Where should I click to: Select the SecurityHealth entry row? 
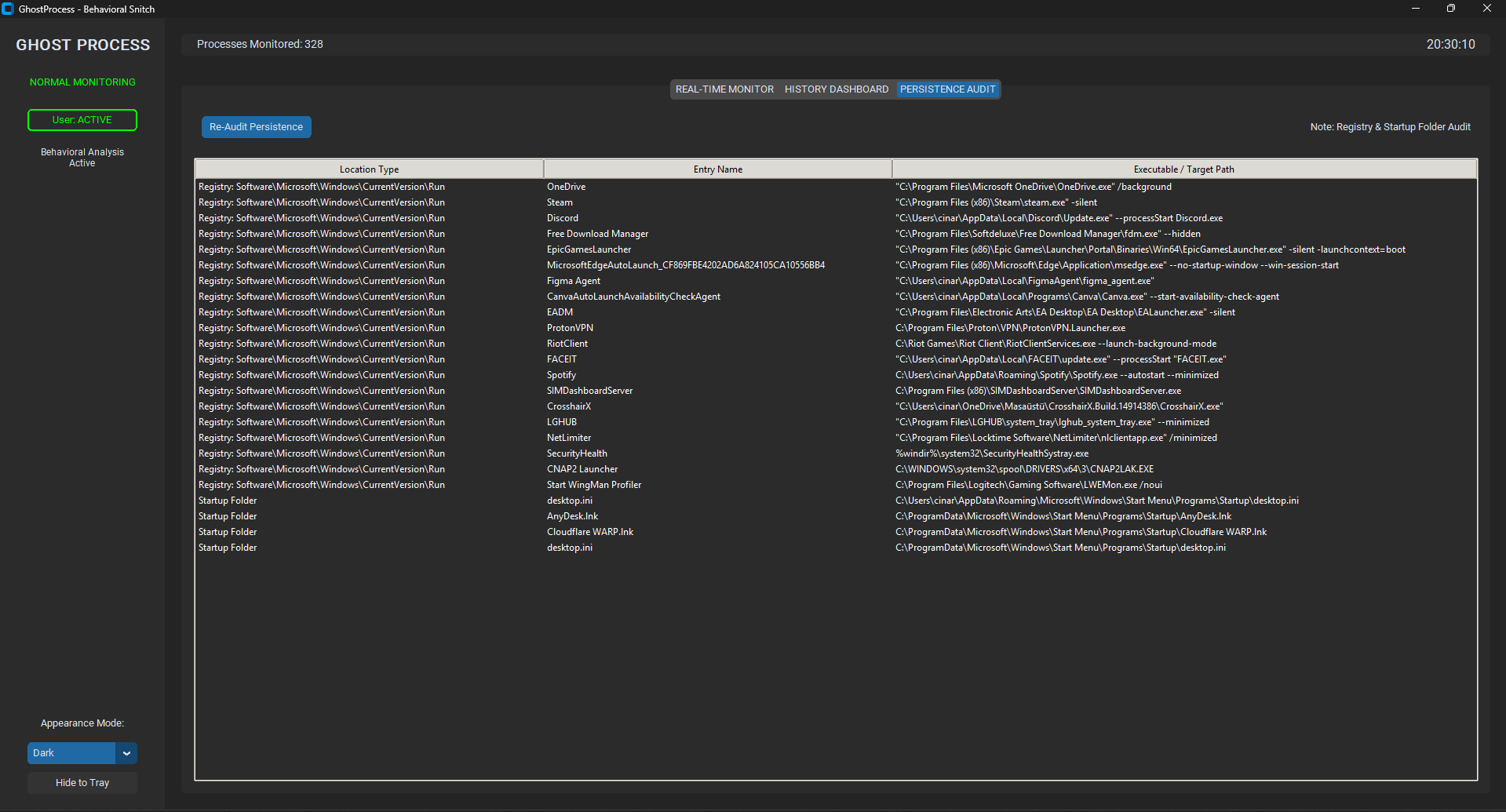tap(577, 453)
